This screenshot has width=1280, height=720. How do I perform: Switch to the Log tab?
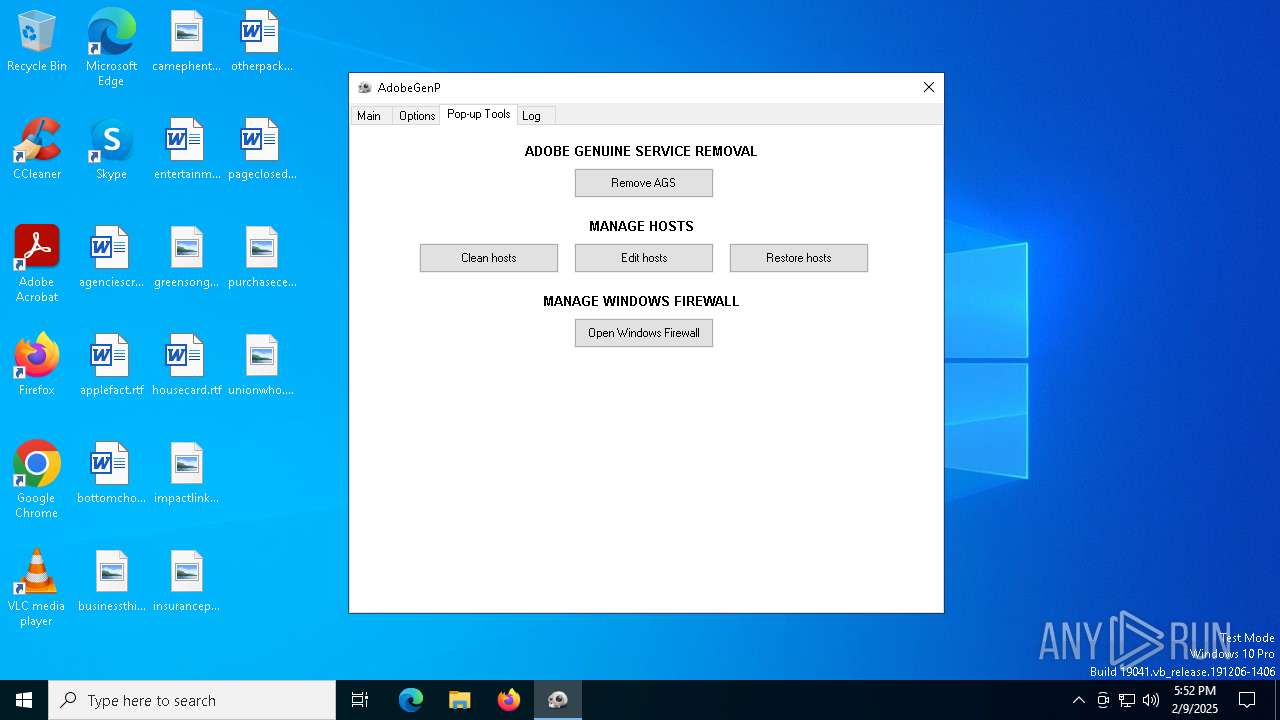pos(533,116)
